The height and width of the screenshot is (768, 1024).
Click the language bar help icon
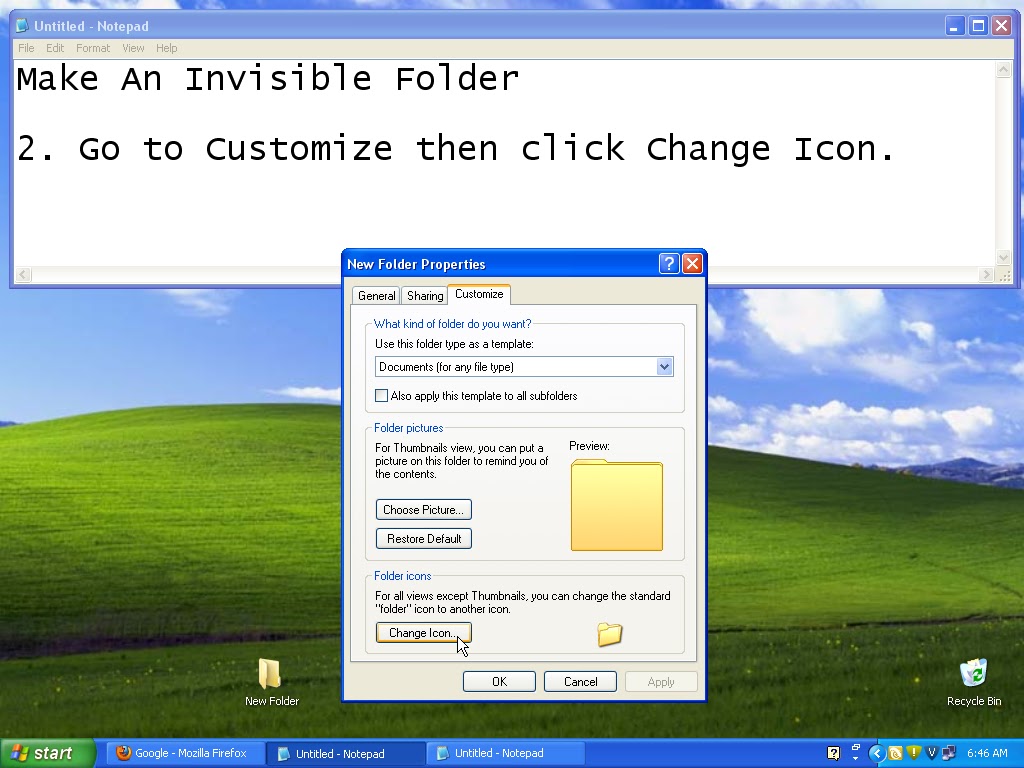click(x=833, y=753)
